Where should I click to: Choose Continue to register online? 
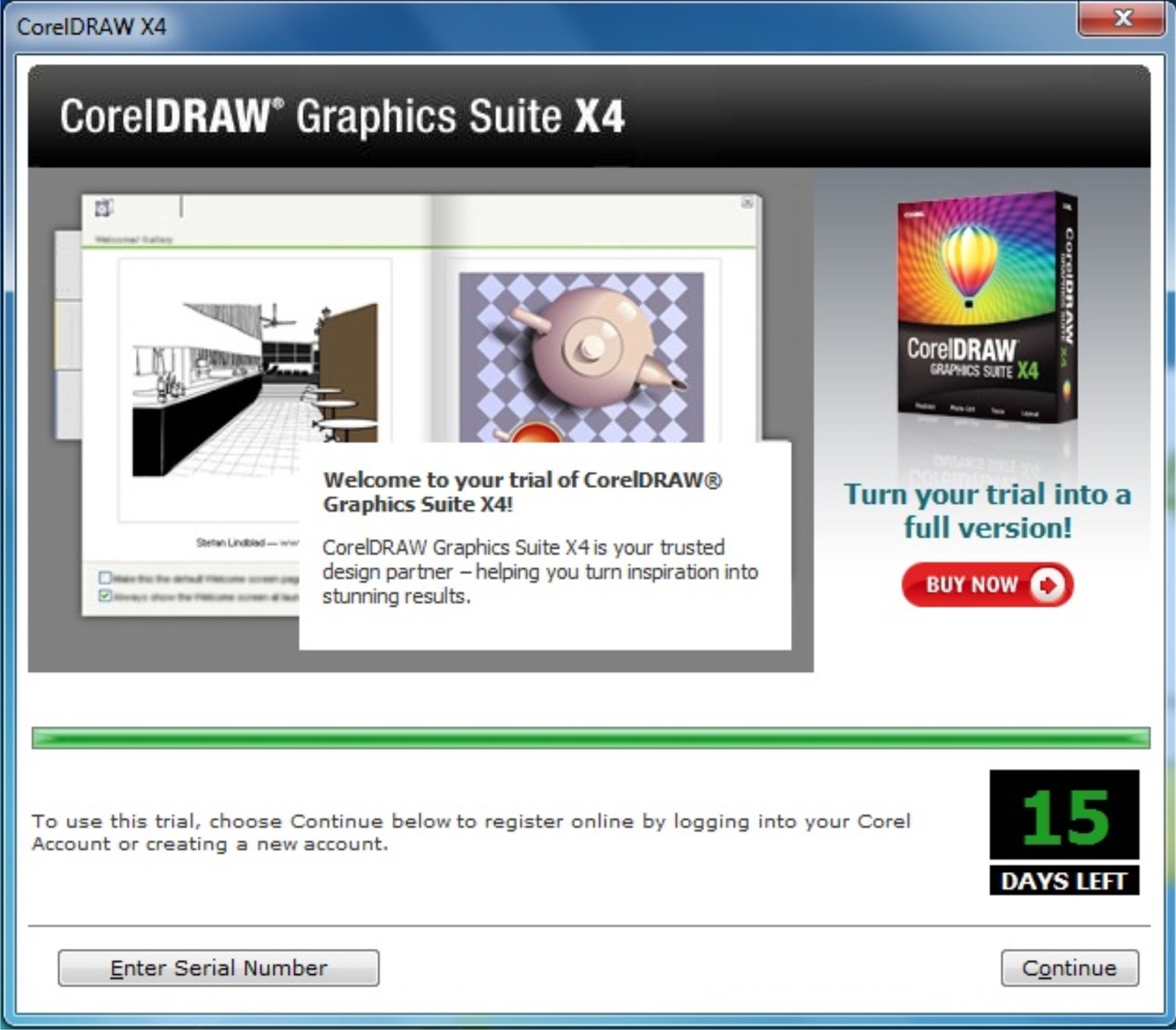pos(1071,968)
